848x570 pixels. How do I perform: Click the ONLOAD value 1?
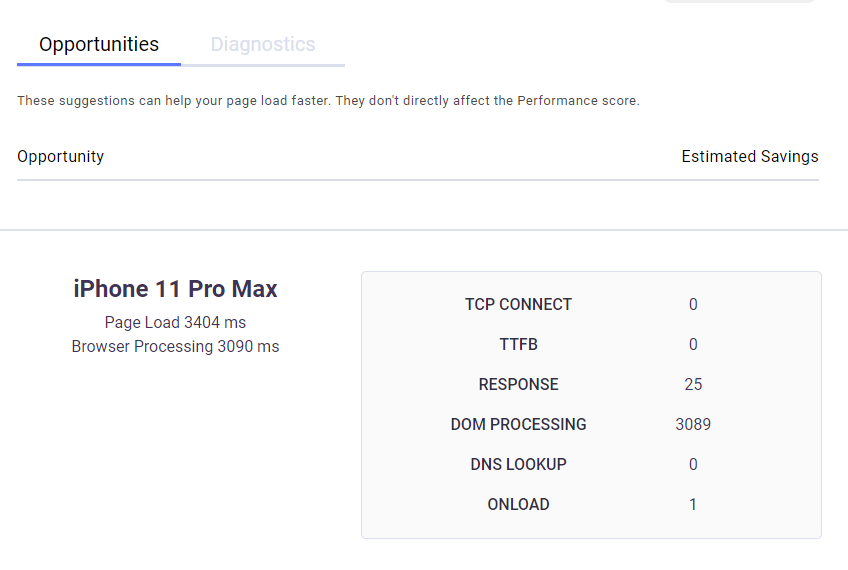point(693,504)
